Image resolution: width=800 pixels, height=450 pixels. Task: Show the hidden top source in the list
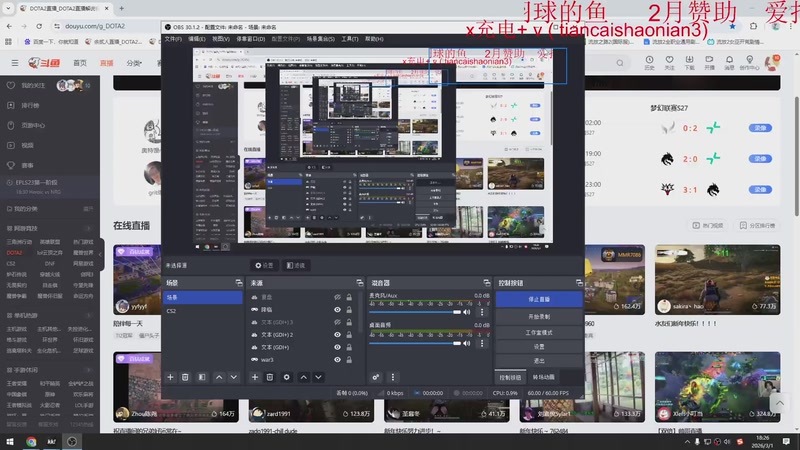point(337,297)
